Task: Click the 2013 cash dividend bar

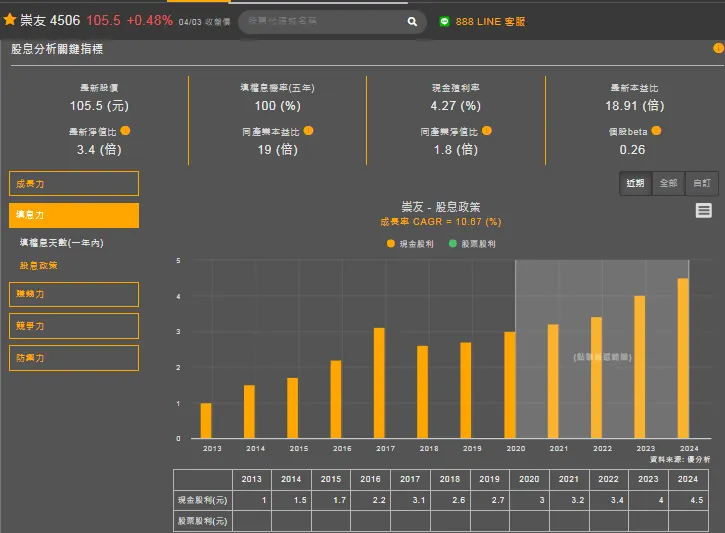Action: pyautogui.click(x=206, y=421)
